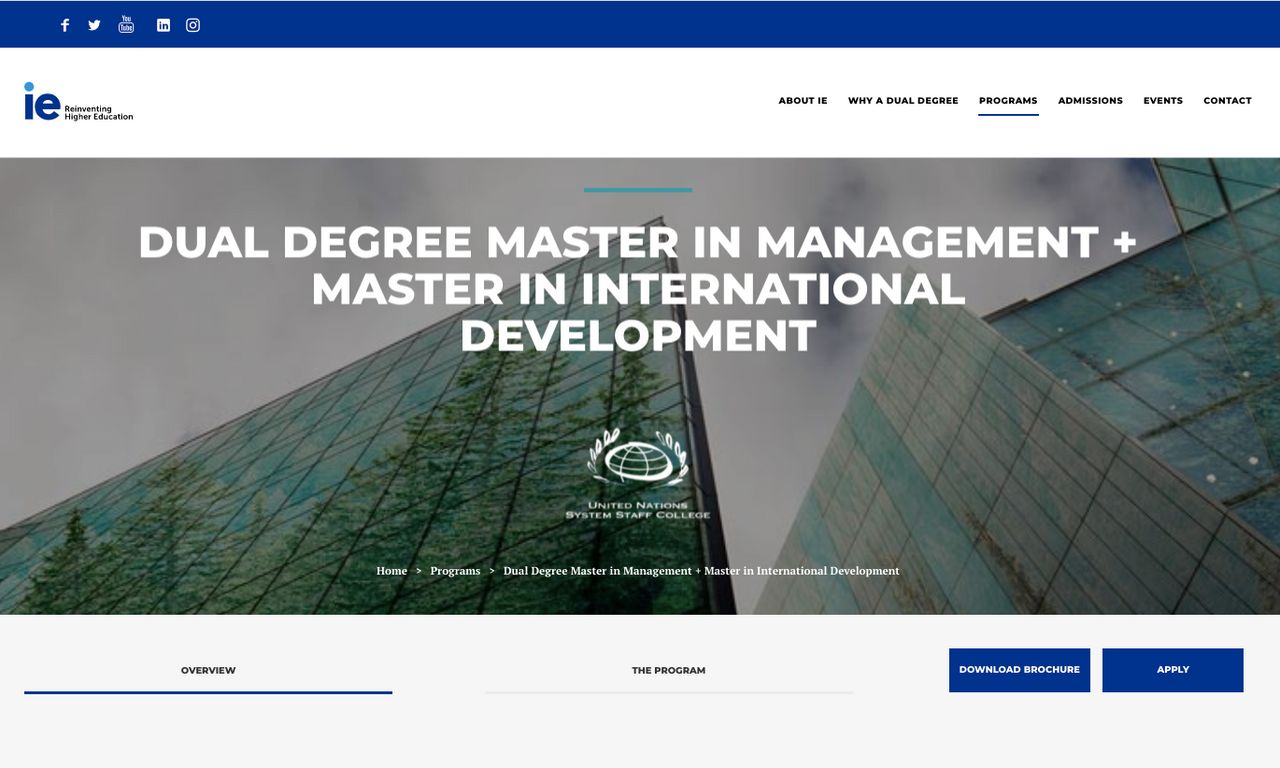Click the ADMISSIONS navigation item
Screen dimensions: 1280x768
tap(1090, 100)
